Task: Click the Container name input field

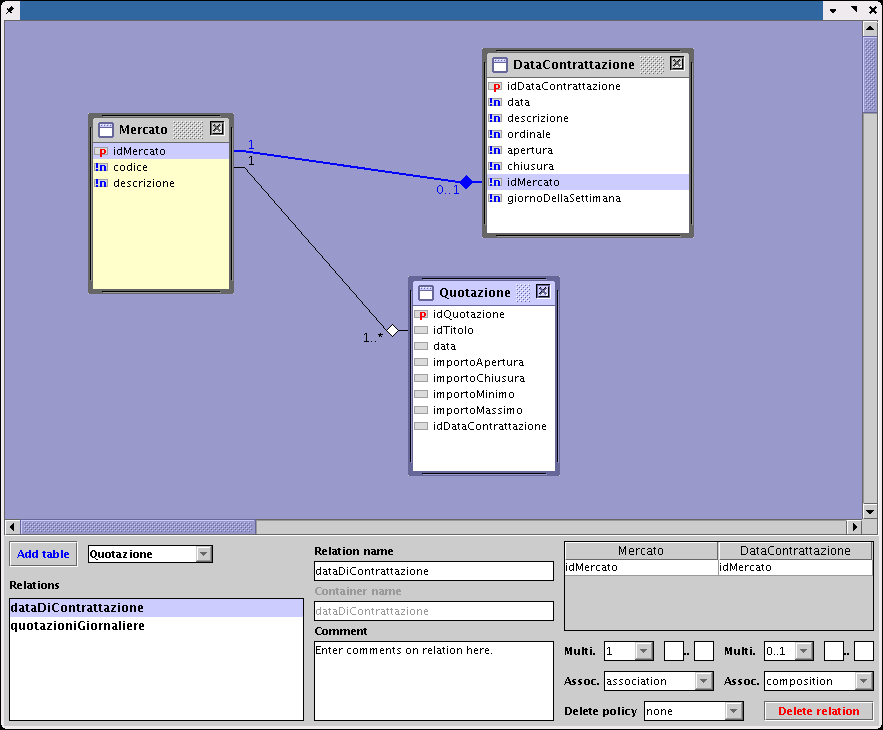Action: (x=434, y=611)
